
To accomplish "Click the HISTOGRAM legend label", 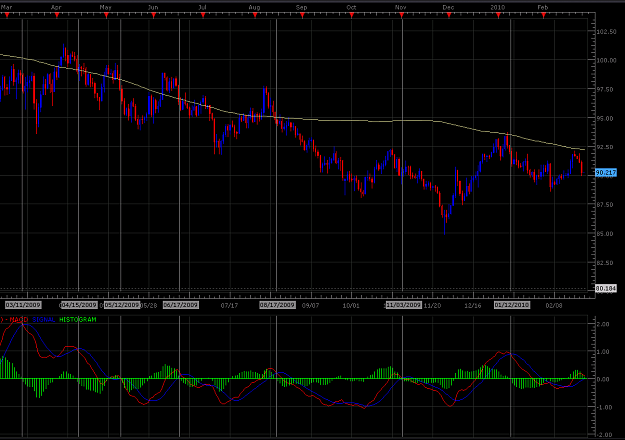I will tap(78, 320).
